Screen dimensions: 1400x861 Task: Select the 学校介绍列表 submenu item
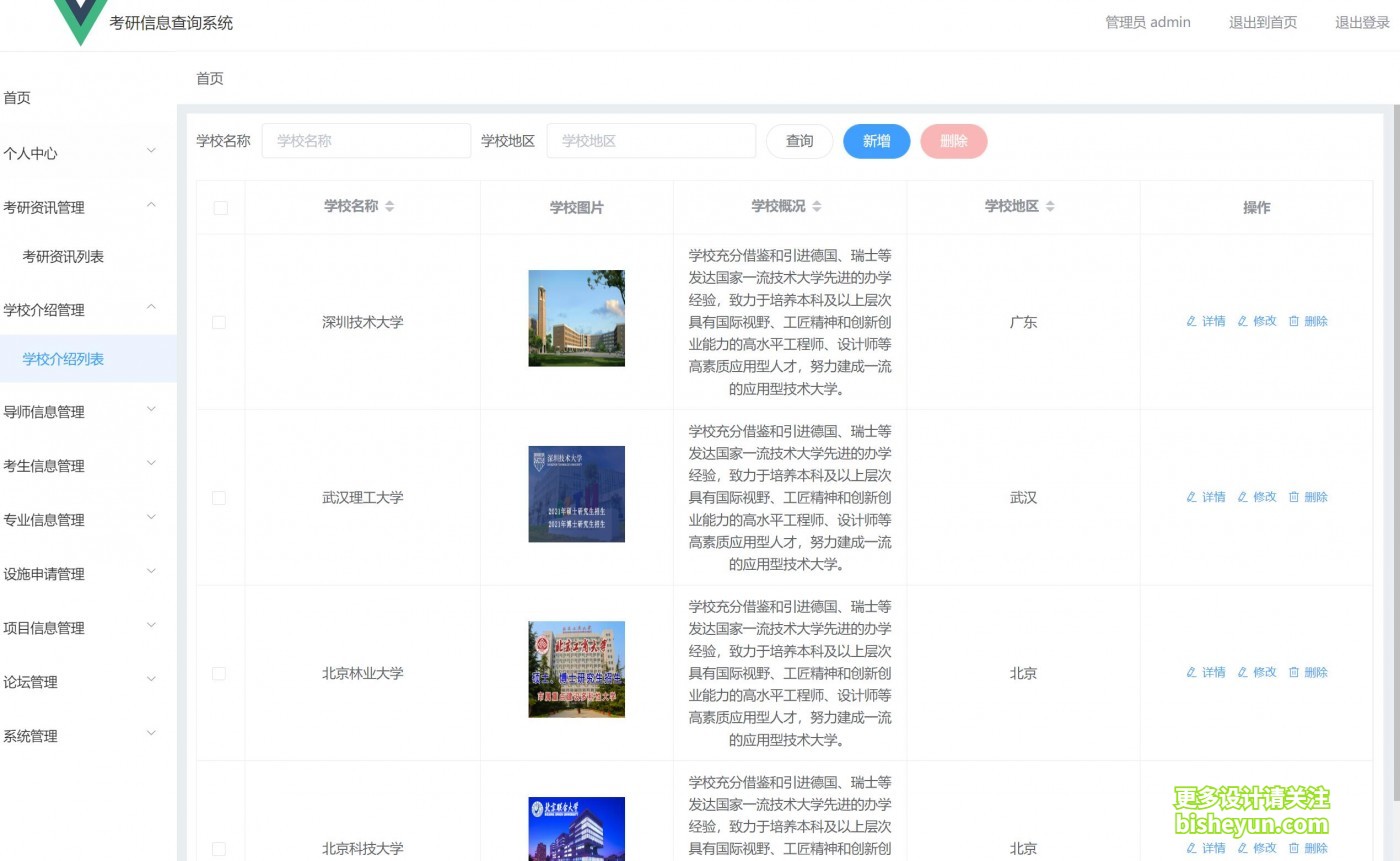pyautogui.click(x=88, y=359)
